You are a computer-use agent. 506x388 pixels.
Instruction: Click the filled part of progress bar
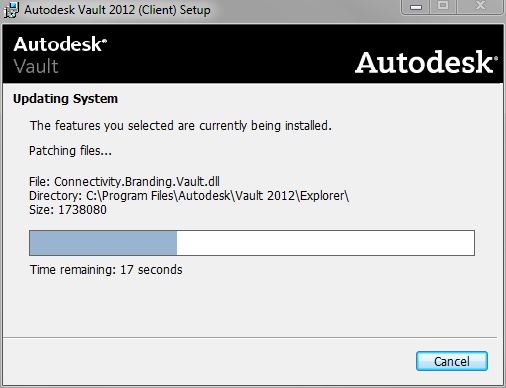pos(103,243)
